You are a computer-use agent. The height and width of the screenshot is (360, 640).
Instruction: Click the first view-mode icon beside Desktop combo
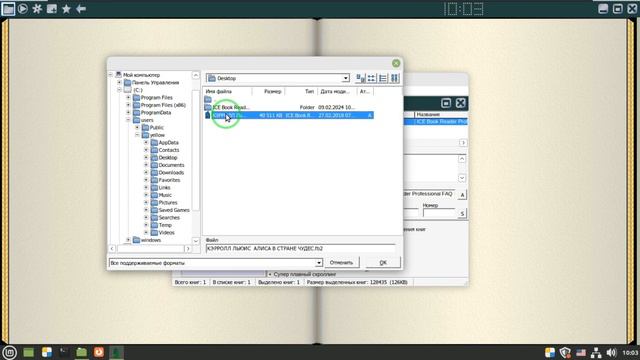point(360,78)
